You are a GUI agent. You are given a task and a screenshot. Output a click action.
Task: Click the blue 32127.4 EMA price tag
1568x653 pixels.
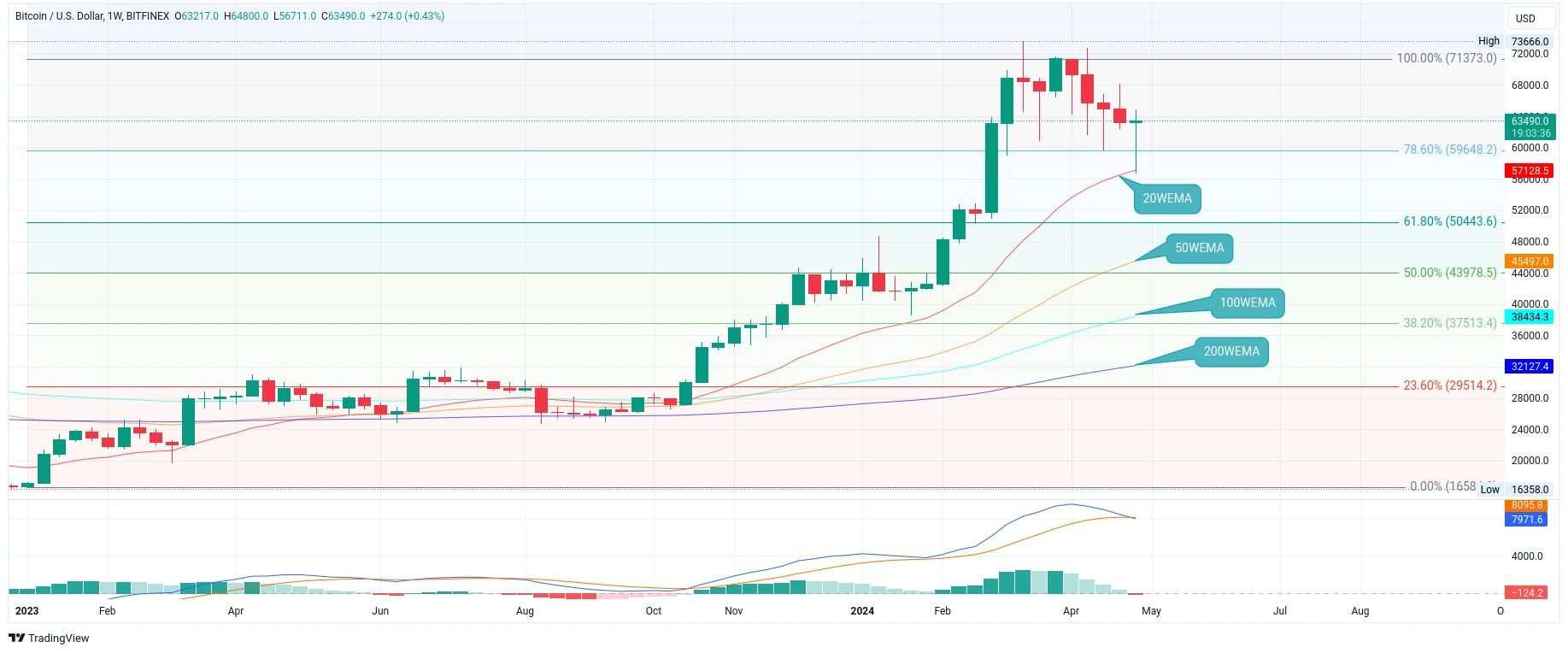click(1530, 367)
